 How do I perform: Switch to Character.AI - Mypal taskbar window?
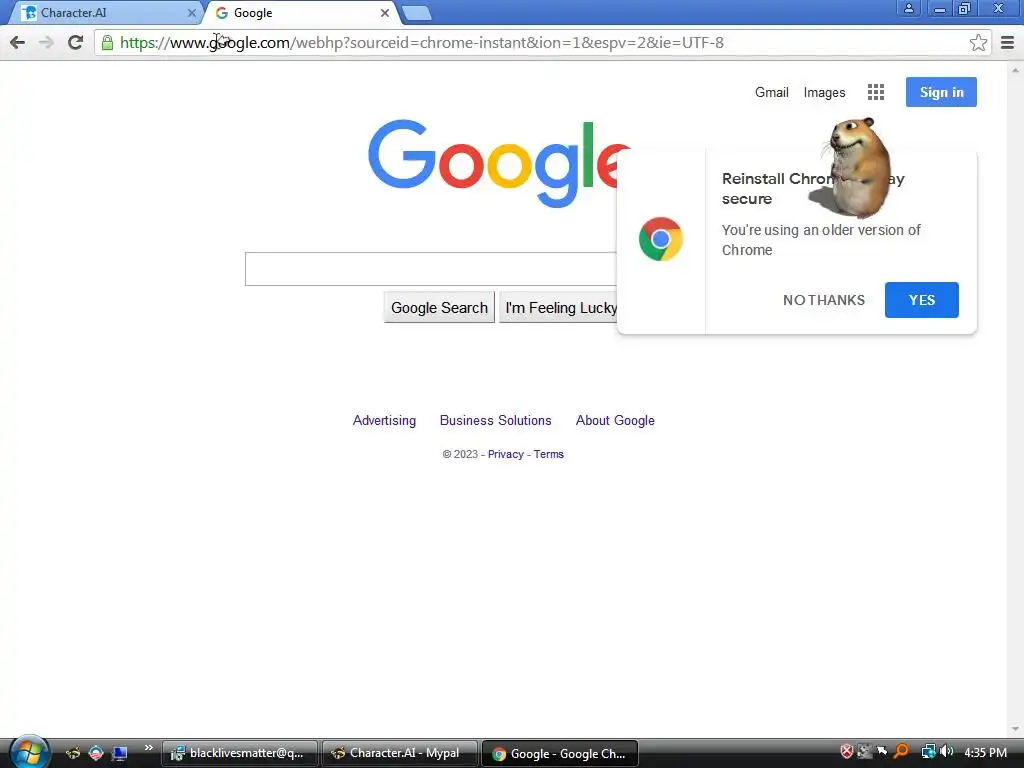click(x=400, y=754)
